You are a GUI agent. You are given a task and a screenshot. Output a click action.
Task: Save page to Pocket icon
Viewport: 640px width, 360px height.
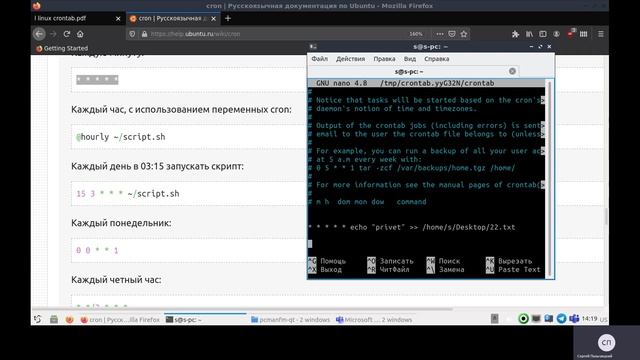click(x=452, y=34)
